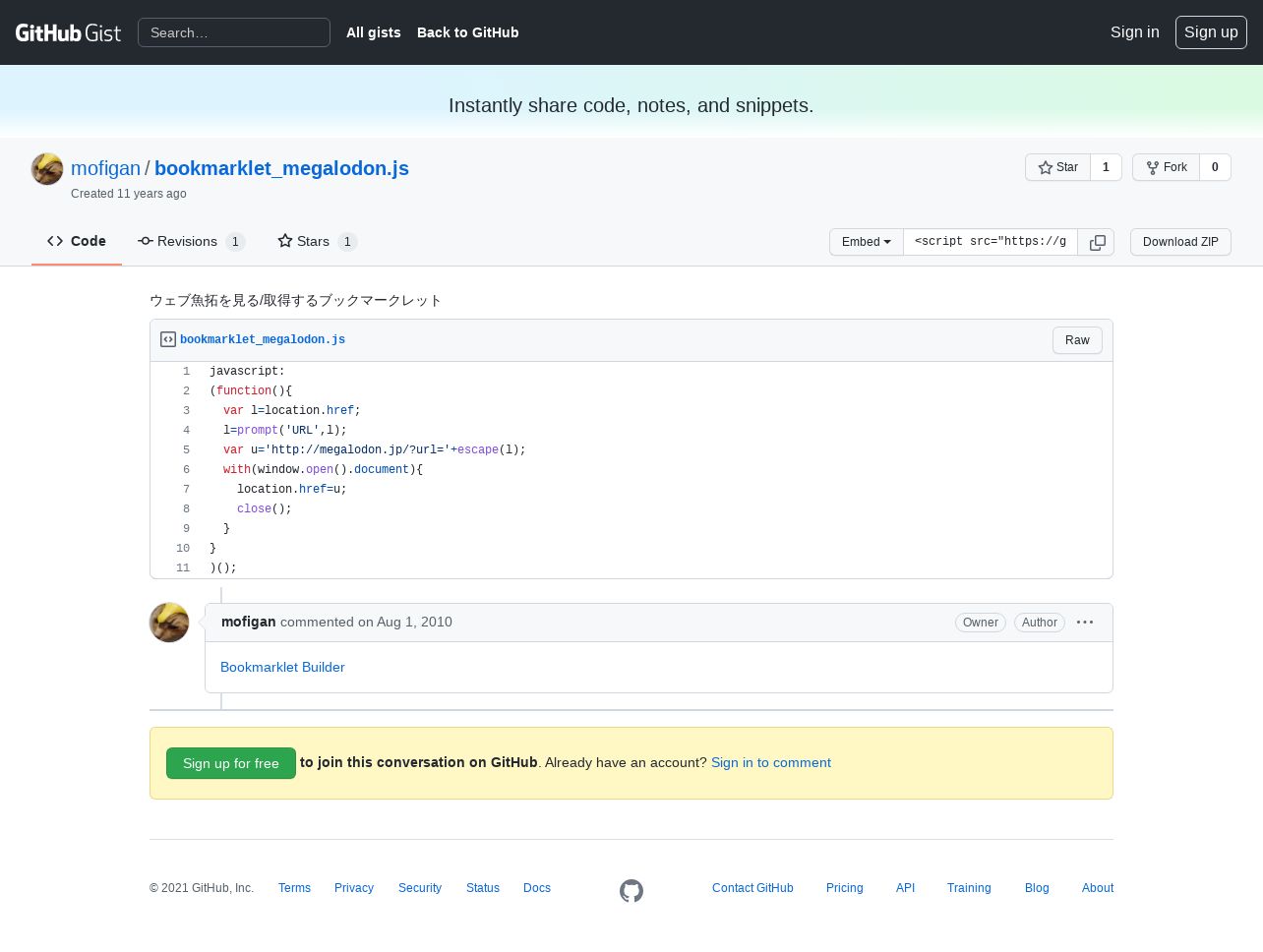Click the Sign up header button
Screen dimensions: 1263x952
click(1211, 32)
